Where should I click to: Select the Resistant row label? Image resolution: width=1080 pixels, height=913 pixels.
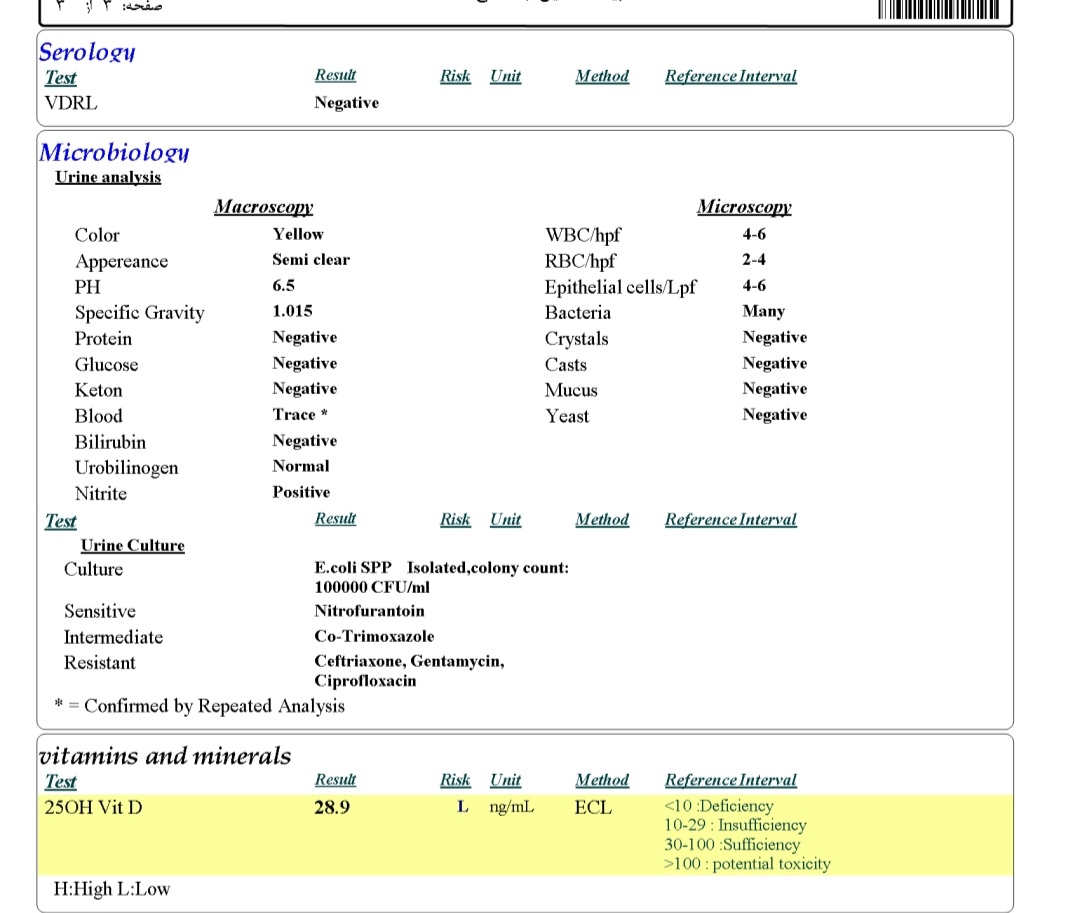click(100, 662)
